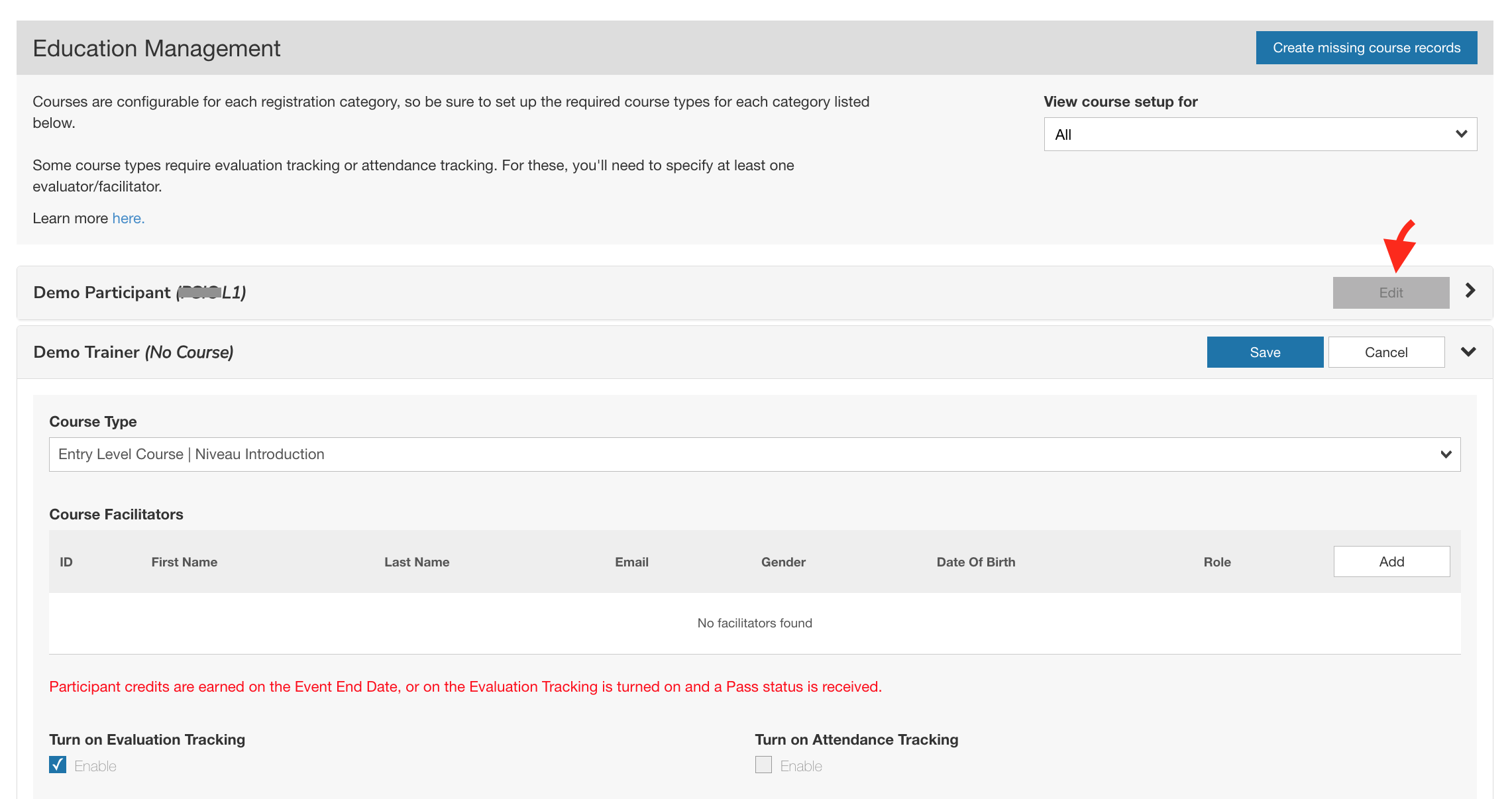Image resolution: width=1512 pixels, height=799 pixels.
Task: Click the Demo Trainer (No Course) heading
Action: coord(133,352)
